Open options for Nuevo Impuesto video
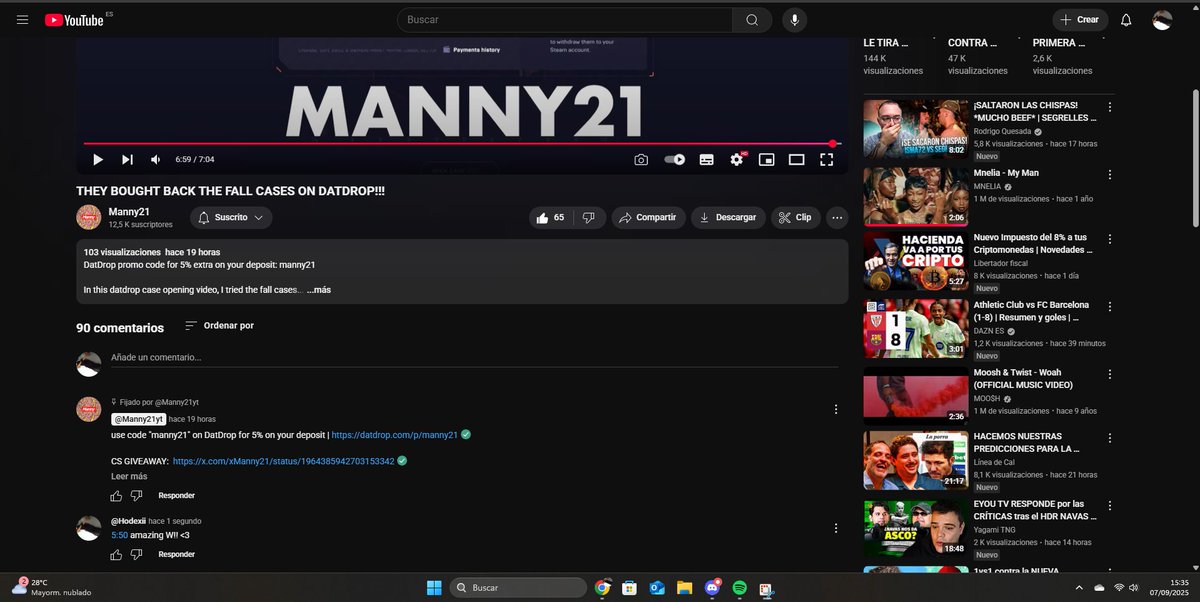 1109,240
